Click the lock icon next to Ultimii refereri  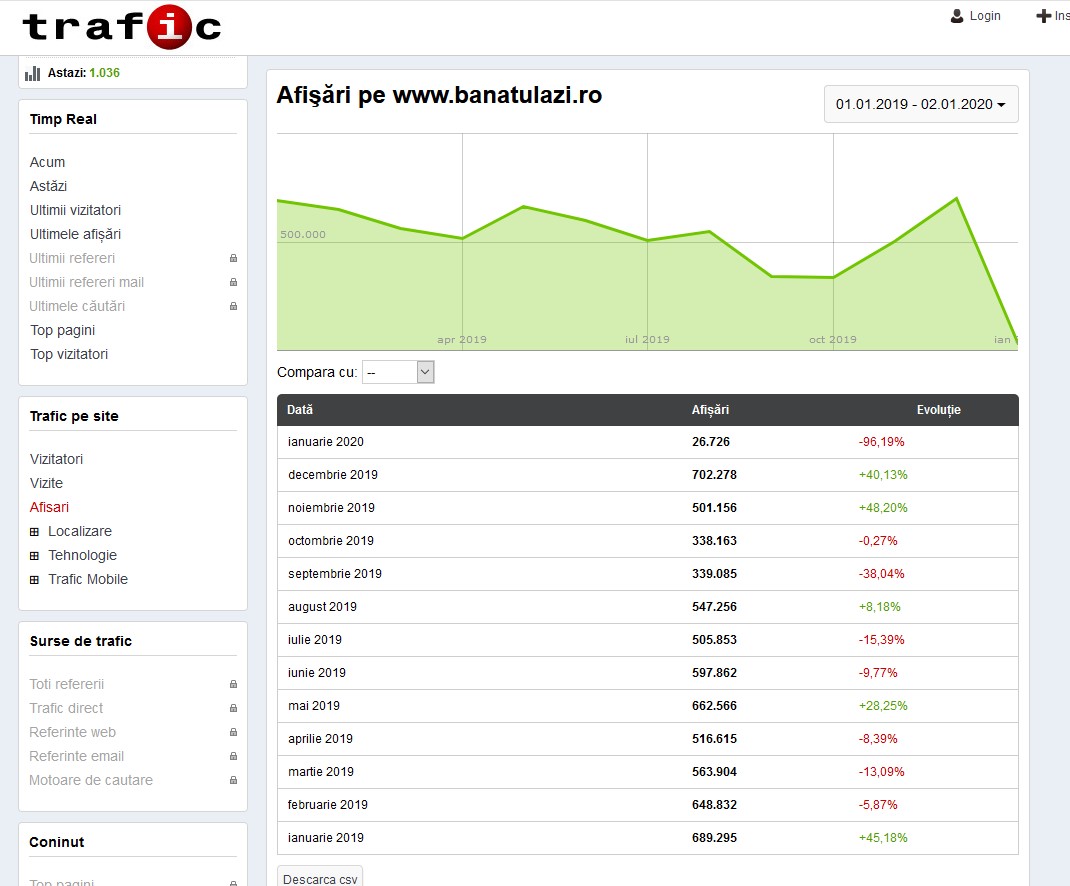pos(233,258)
